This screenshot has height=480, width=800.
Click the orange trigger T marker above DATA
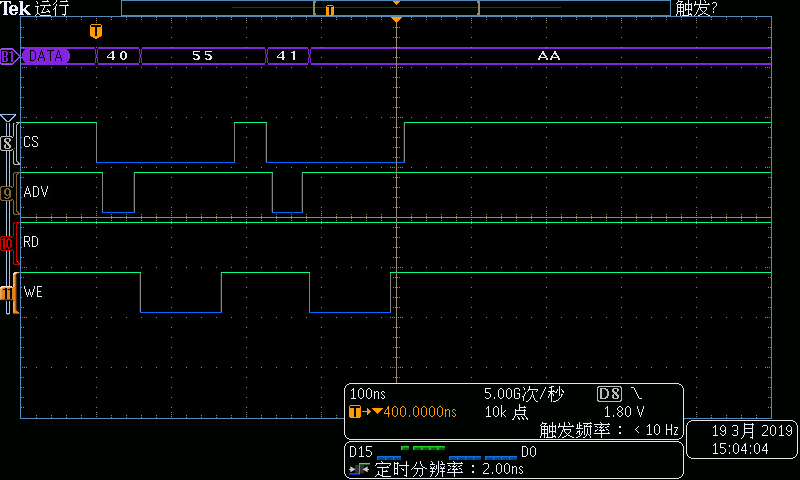click(96, 31)
